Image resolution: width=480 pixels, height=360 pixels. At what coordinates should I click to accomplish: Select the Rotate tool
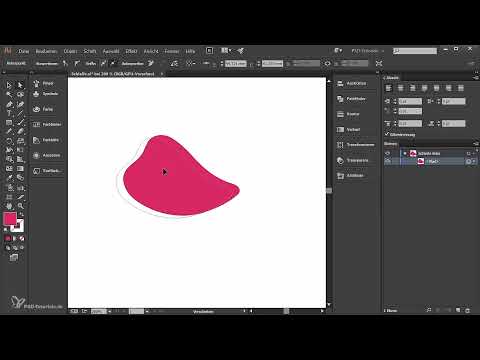pos(9,141)
